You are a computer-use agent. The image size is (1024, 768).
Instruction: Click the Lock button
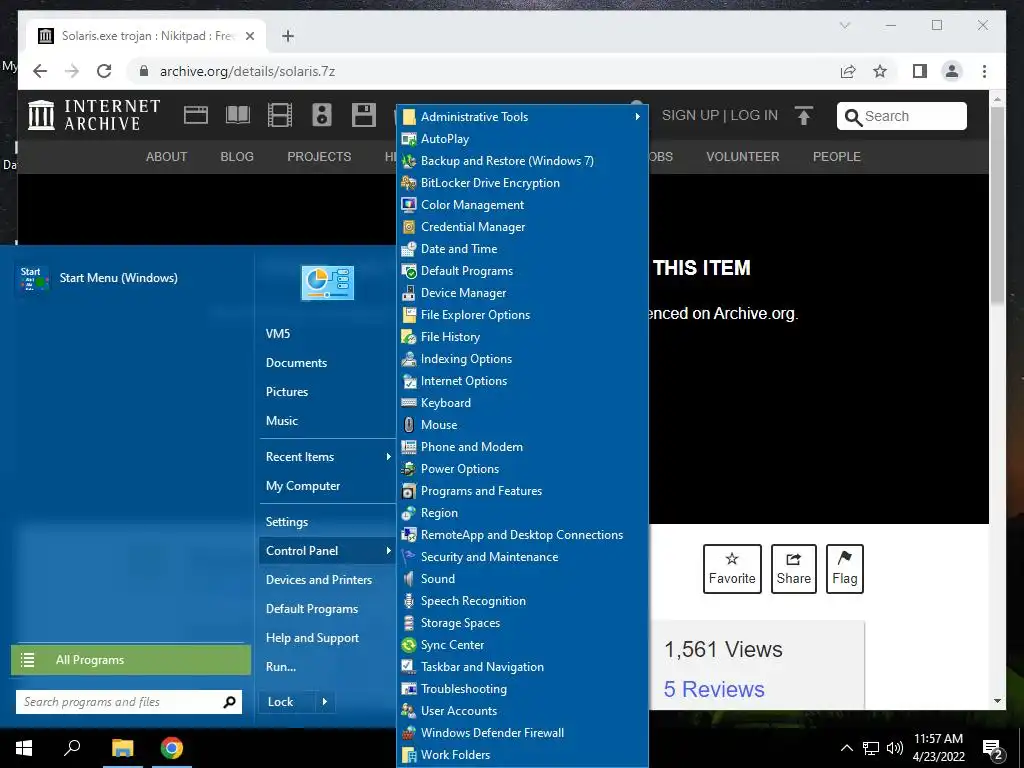(x=281, y=702)
